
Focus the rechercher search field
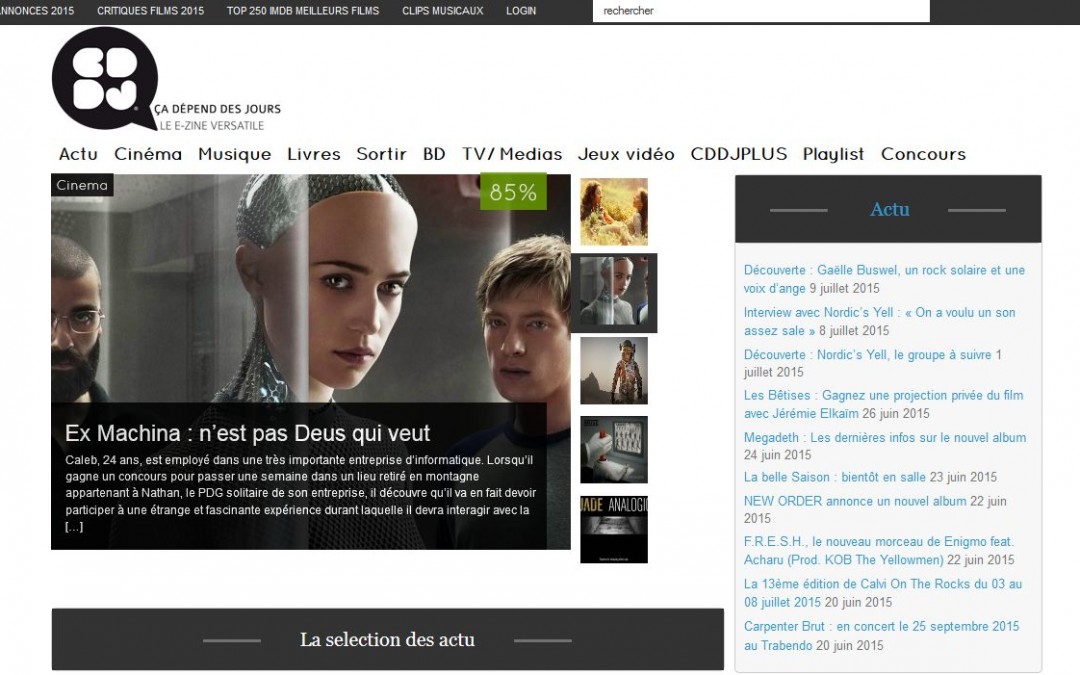tap(761, 11)
